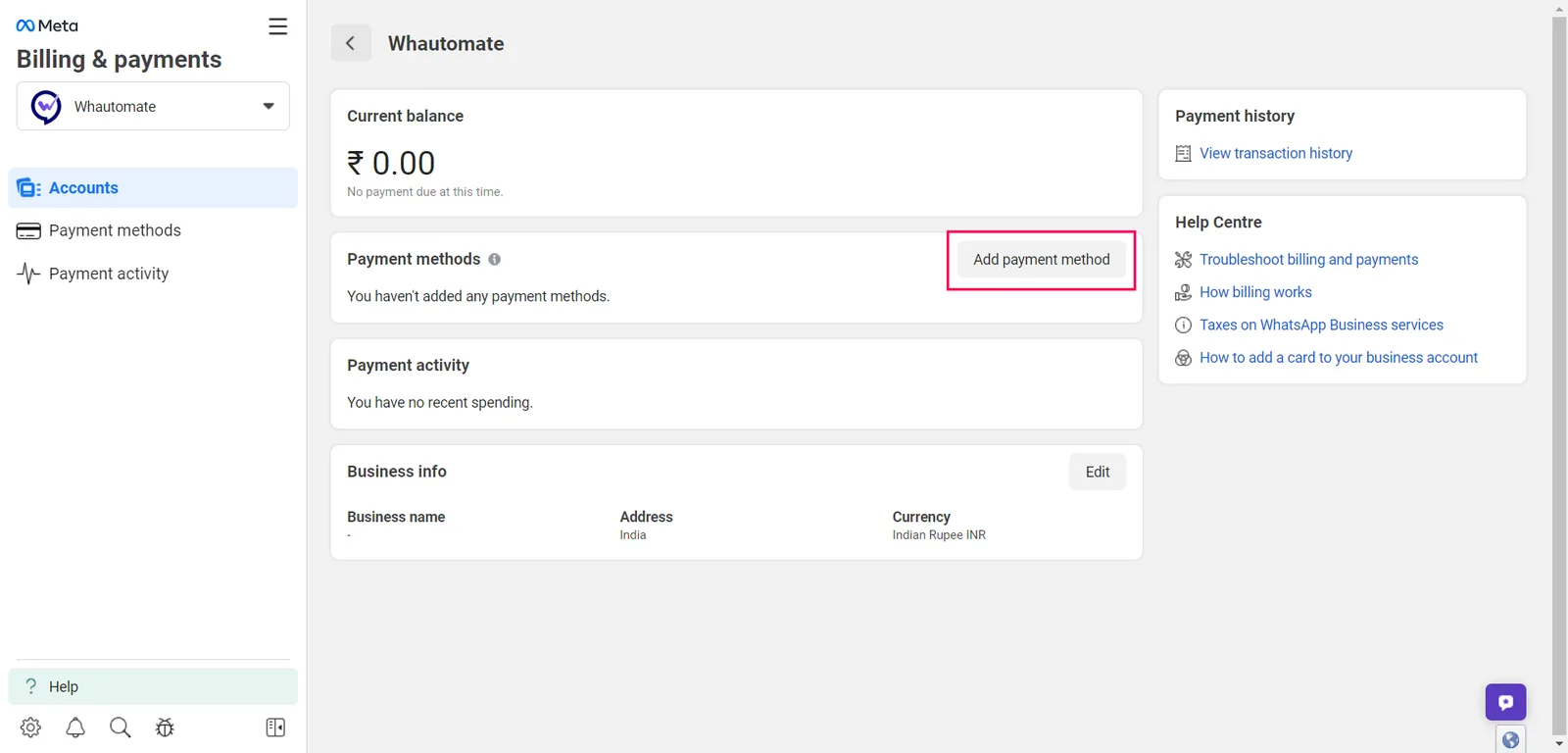Click the Payment methods info icon
The image size is (1568, 753).
495,260
